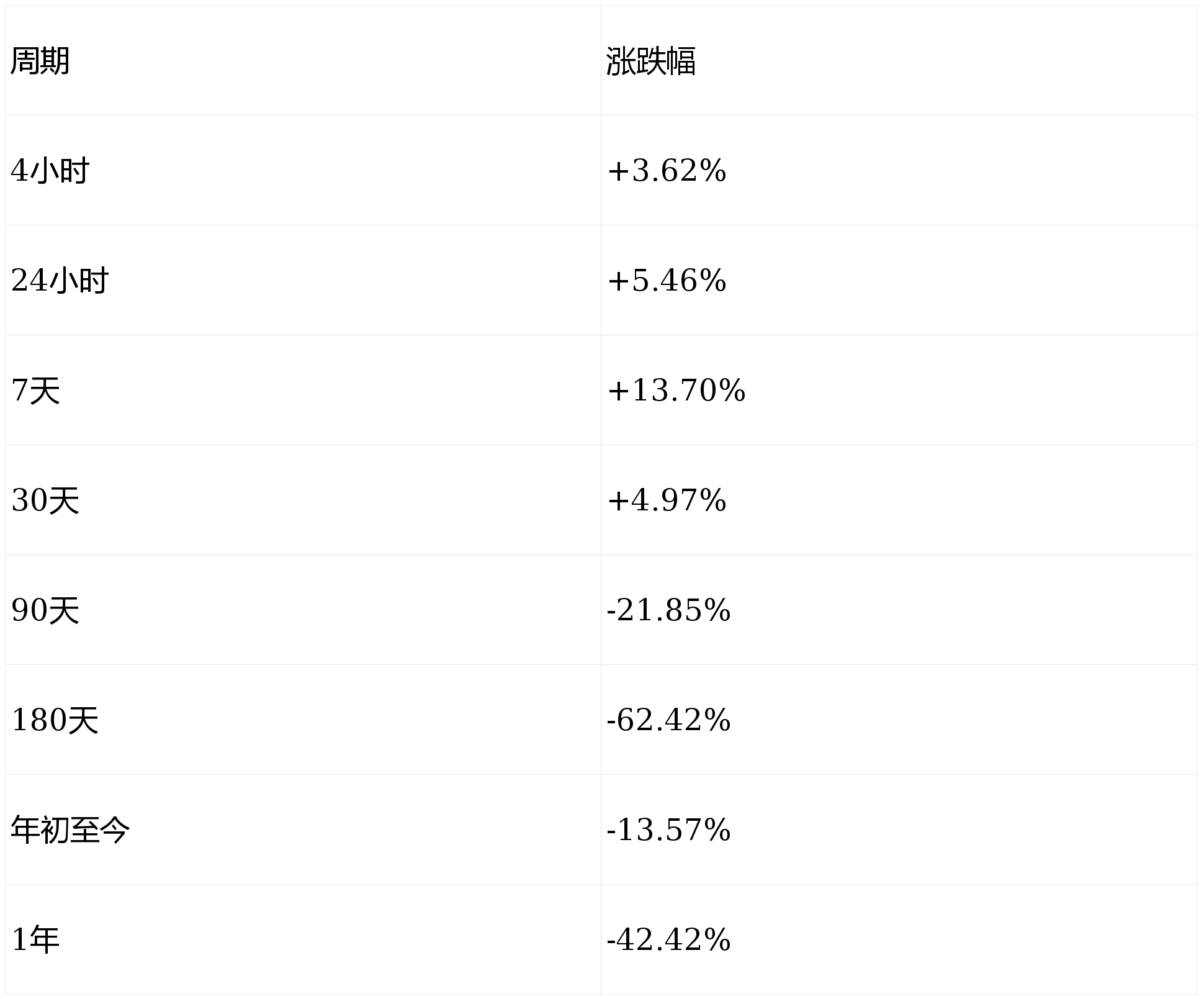
Task: Click the 涨跌幅 column header
Action: click(x=650, y=61)
